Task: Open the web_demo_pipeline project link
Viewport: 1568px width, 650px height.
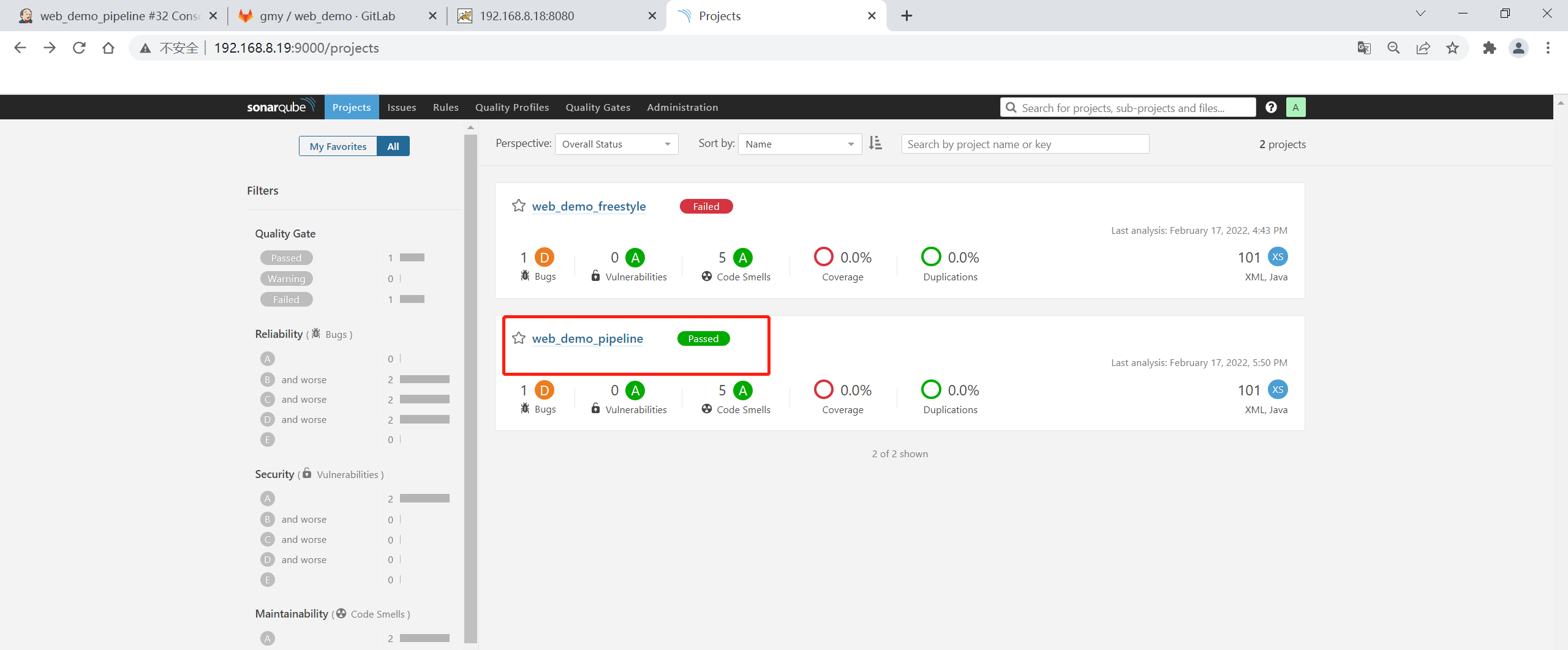Action: 587,338
